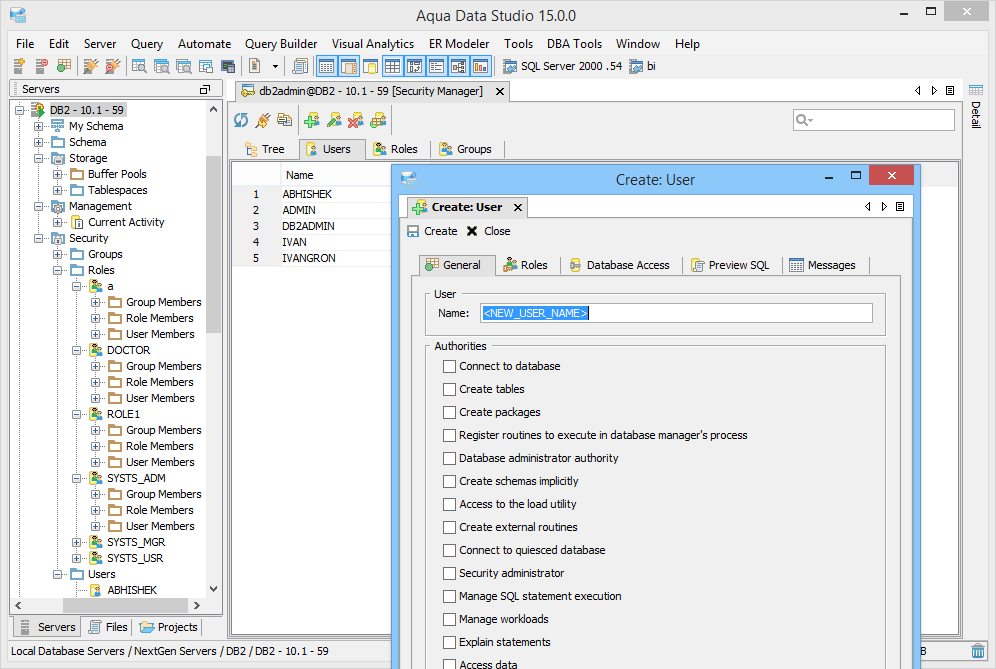Click the save icon beside Create
Screen dimensions: 996x669
click(x=413, y=231)
